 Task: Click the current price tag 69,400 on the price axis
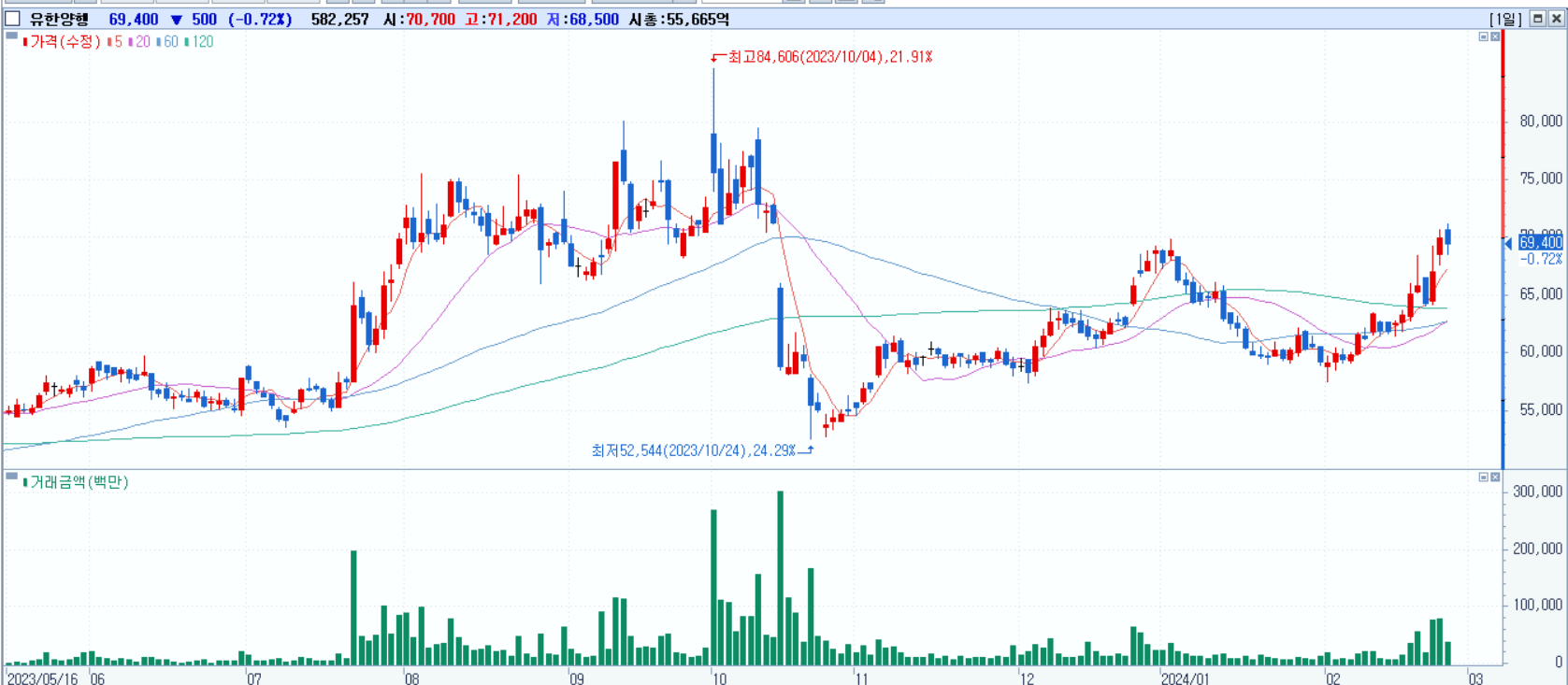pos(1540,243)
